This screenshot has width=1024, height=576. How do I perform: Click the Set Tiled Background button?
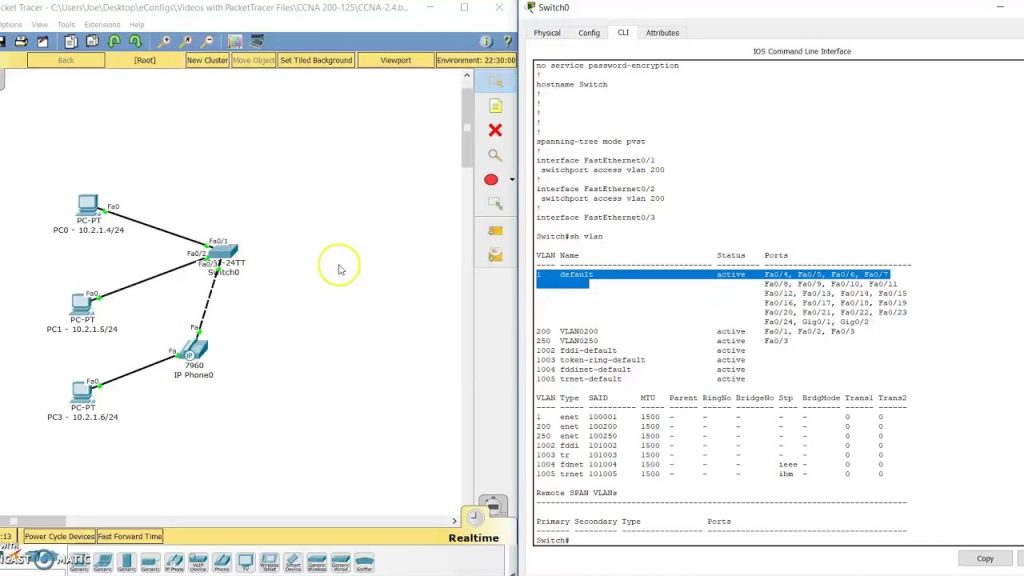316,60
